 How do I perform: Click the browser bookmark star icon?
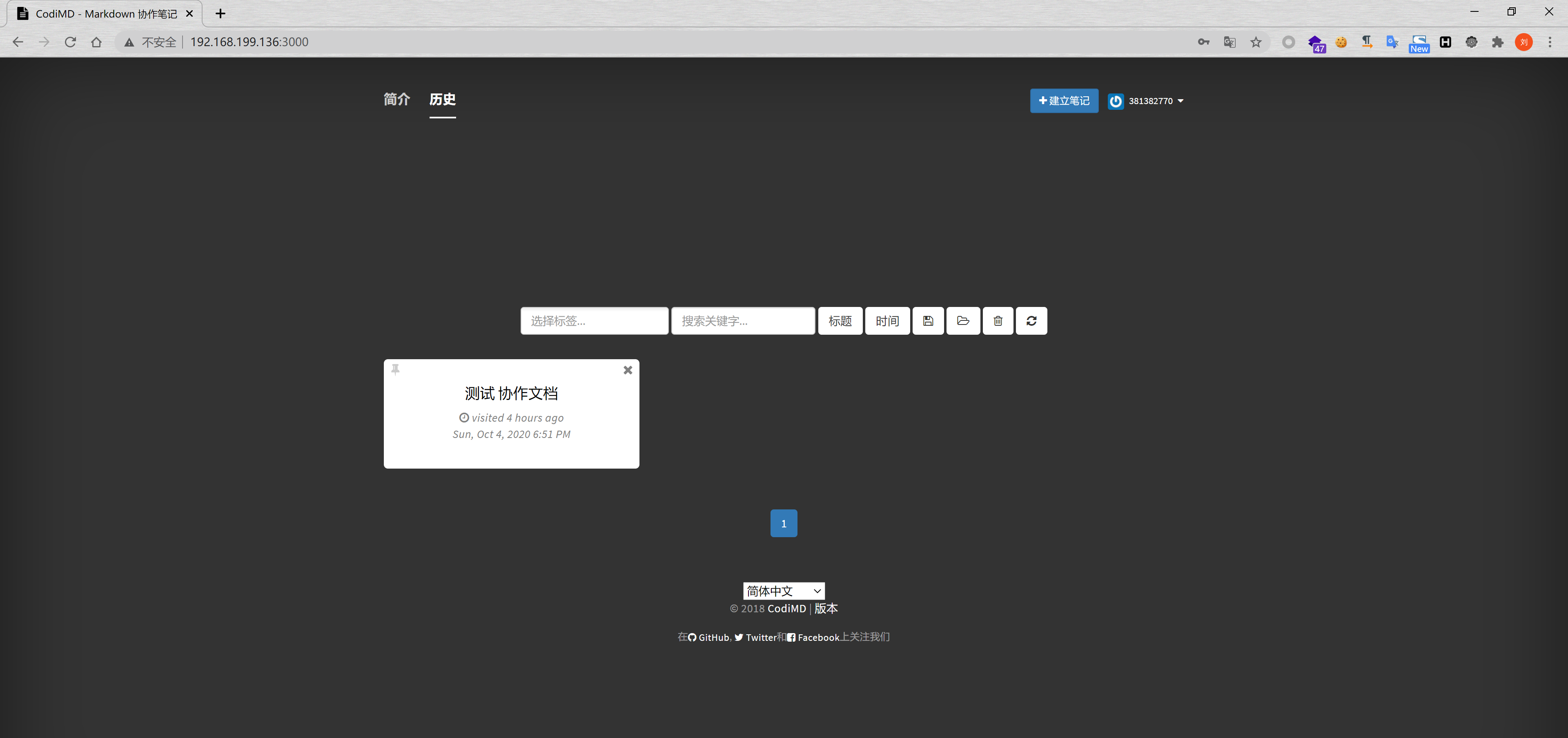[1256, 42]
